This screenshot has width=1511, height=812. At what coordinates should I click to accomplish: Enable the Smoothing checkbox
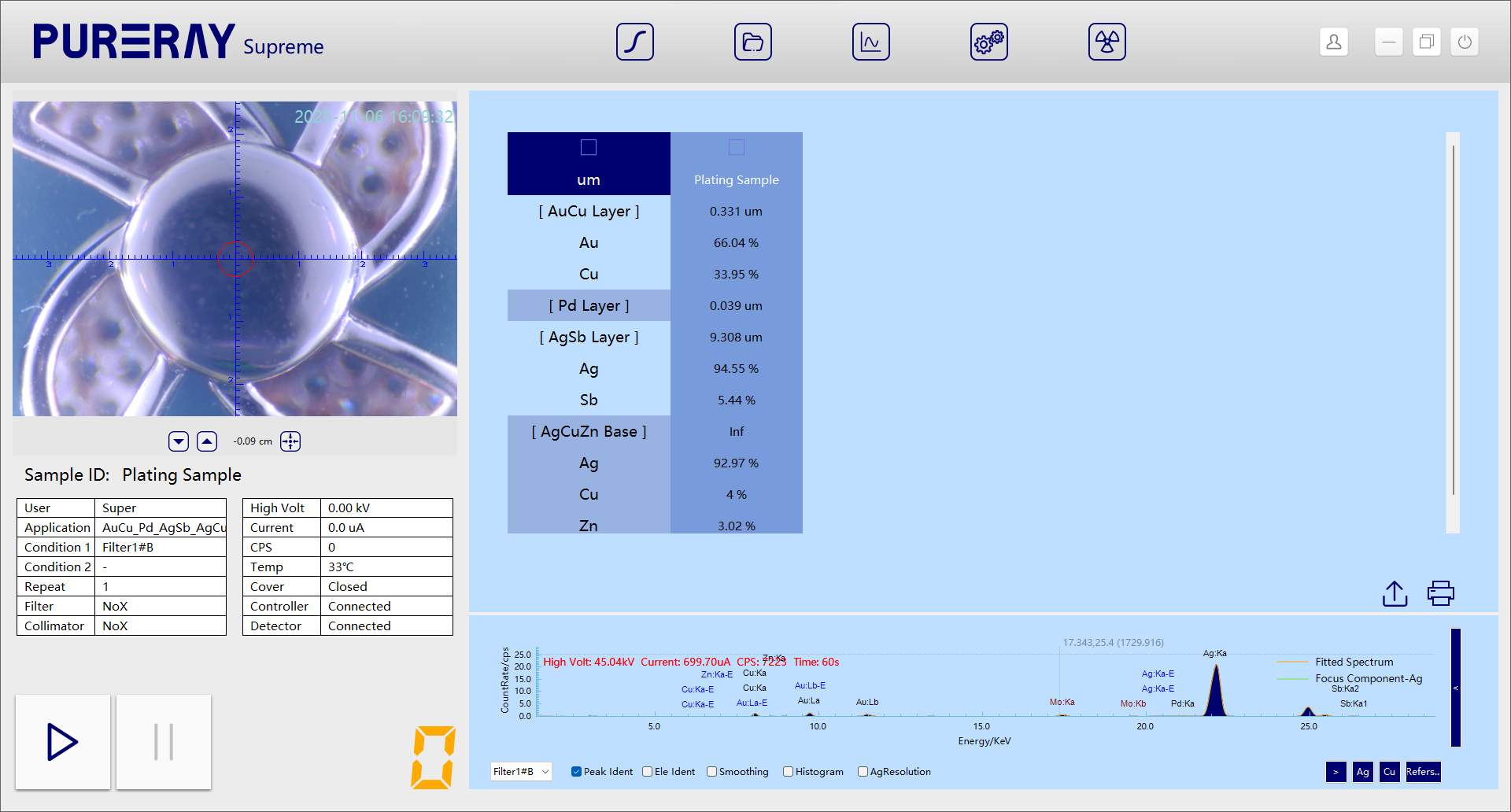click(x=711, y=772)
